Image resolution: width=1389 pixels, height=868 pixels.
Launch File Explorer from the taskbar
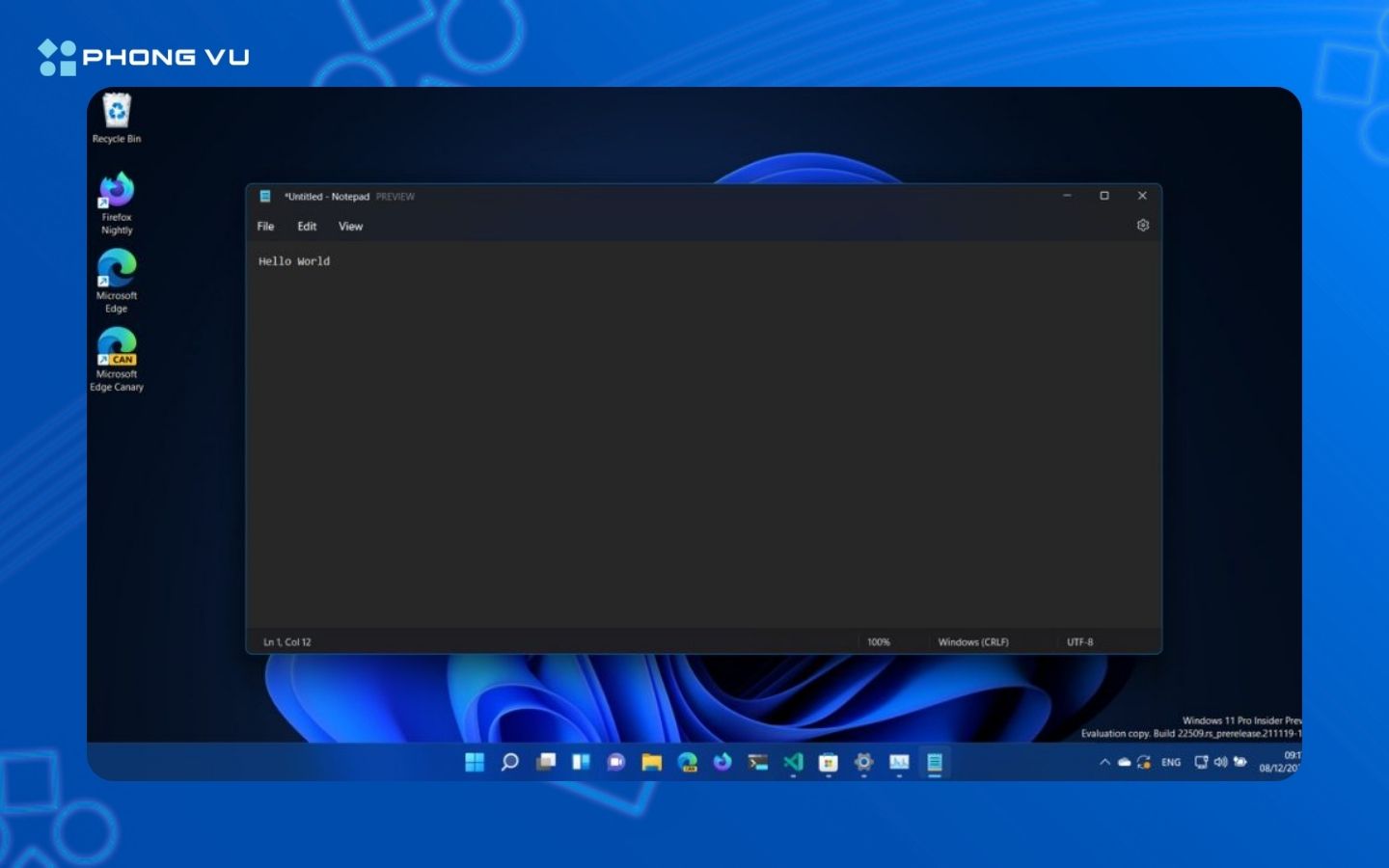(x=652, y=762)
